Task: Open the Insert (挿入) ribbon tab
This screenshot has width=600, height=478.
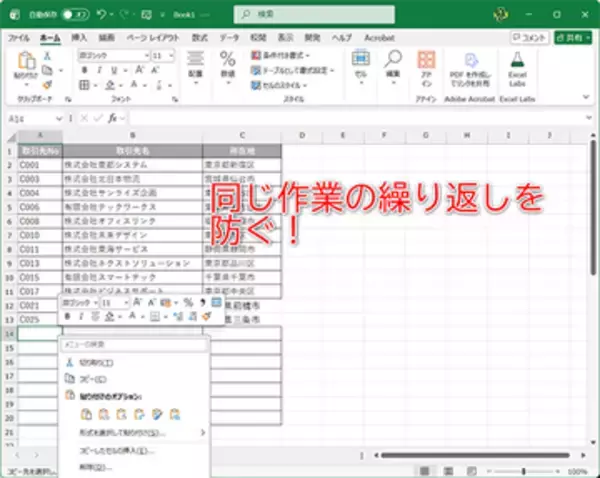Action: click(x=79, y=38)
